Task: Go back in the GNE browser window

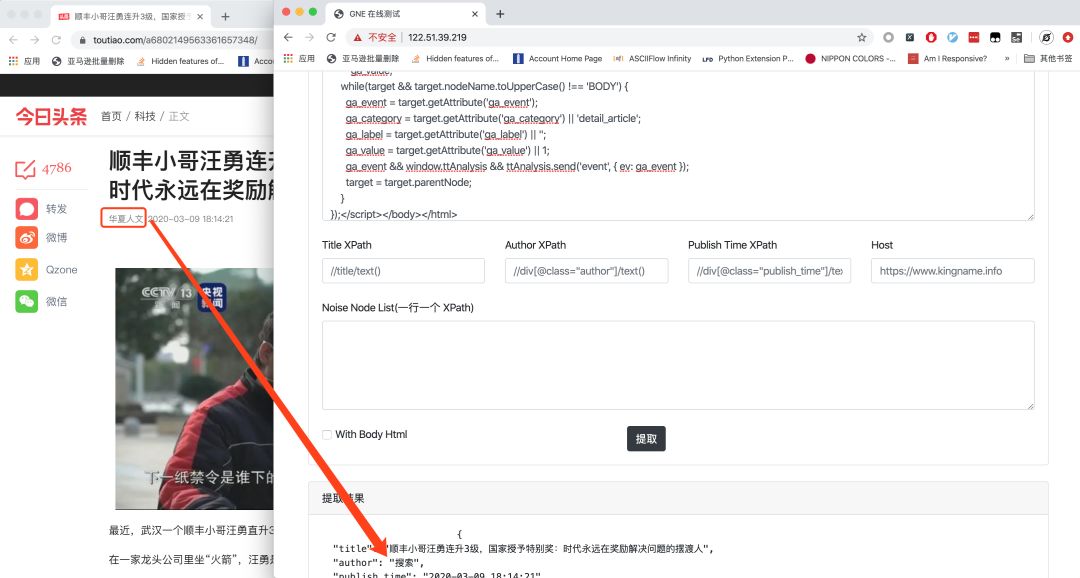Action: click(288, 37)
